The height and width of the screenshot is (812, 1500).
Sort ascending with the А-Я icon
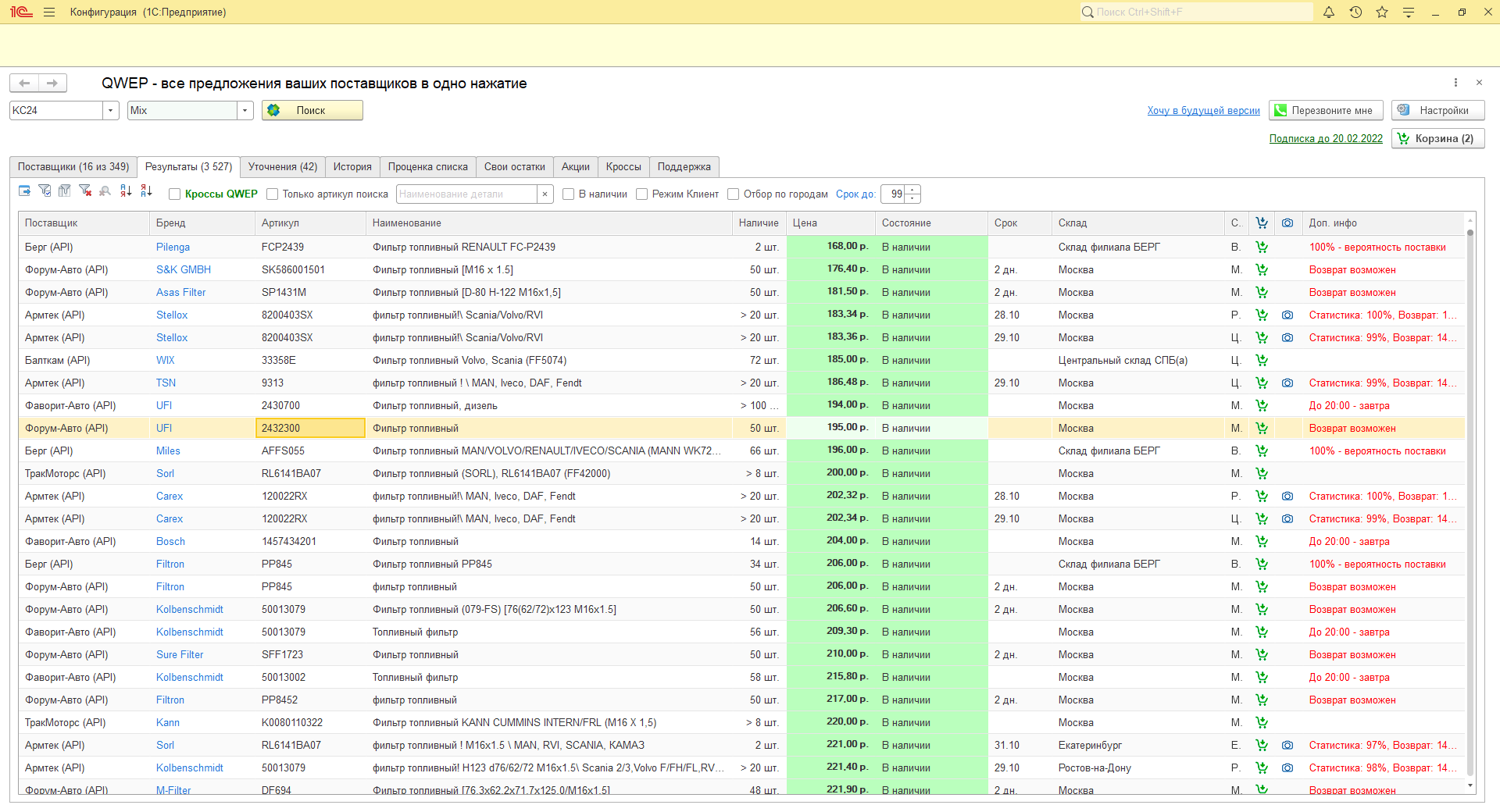[126, 191]
